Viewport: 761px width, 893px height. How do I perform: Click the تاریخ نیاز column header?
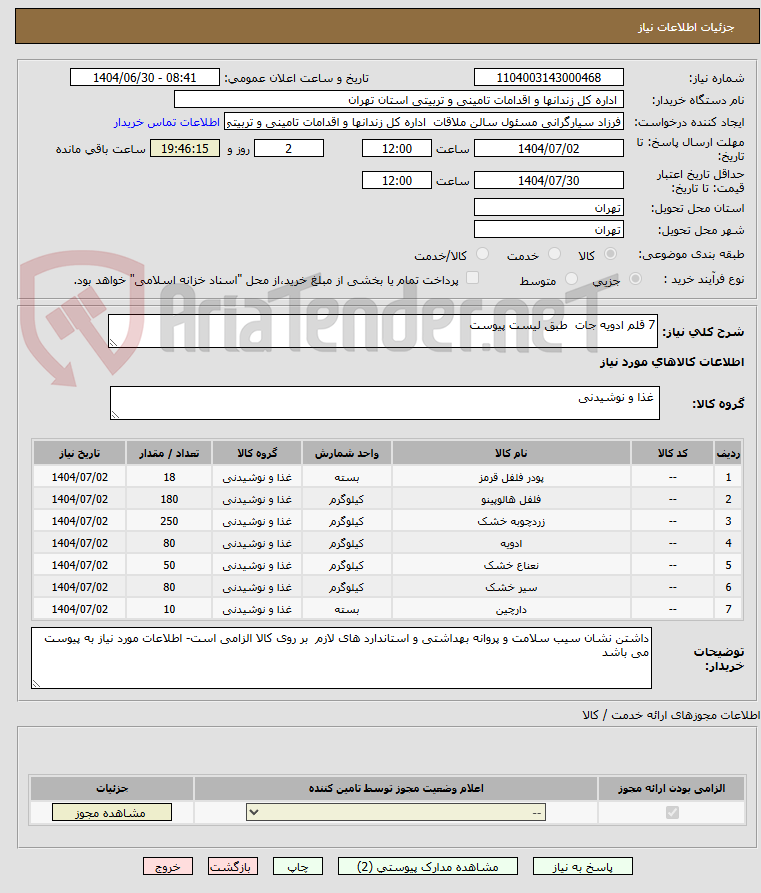pyautogui.click(x=80, y=453)
